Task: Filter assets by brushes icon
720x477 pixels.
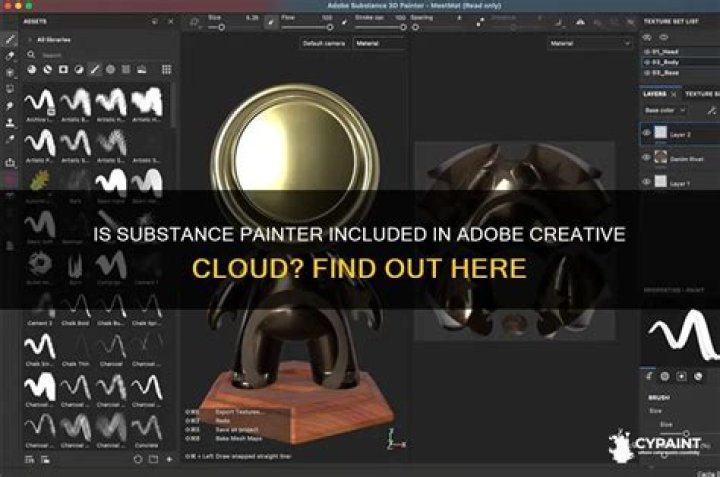Action: coord(95,69)
